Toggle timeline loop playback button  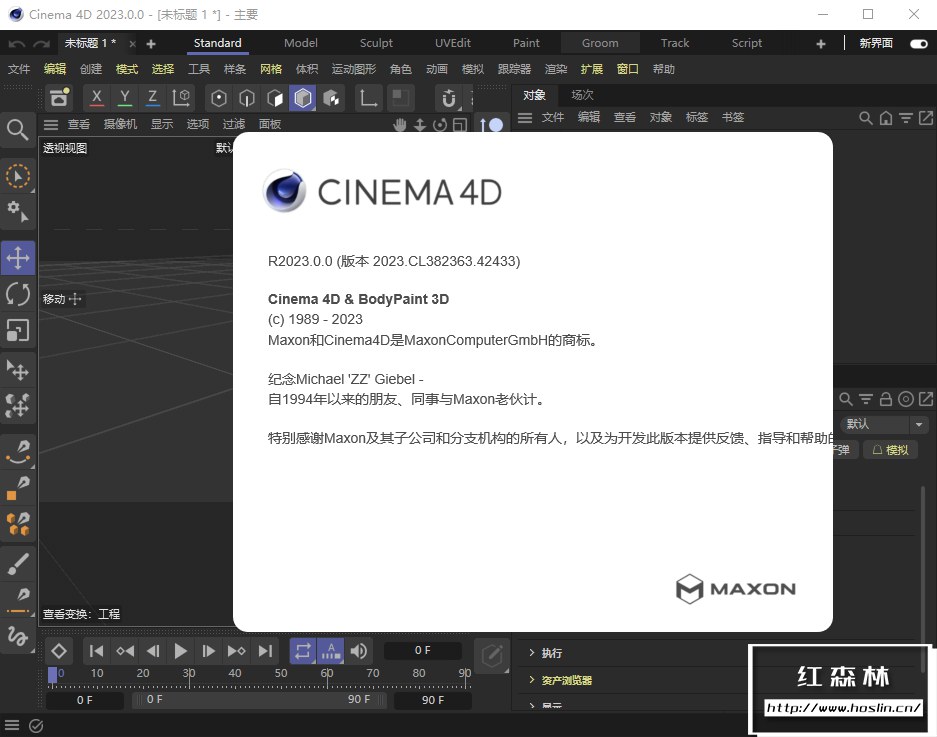click(302, 651)
